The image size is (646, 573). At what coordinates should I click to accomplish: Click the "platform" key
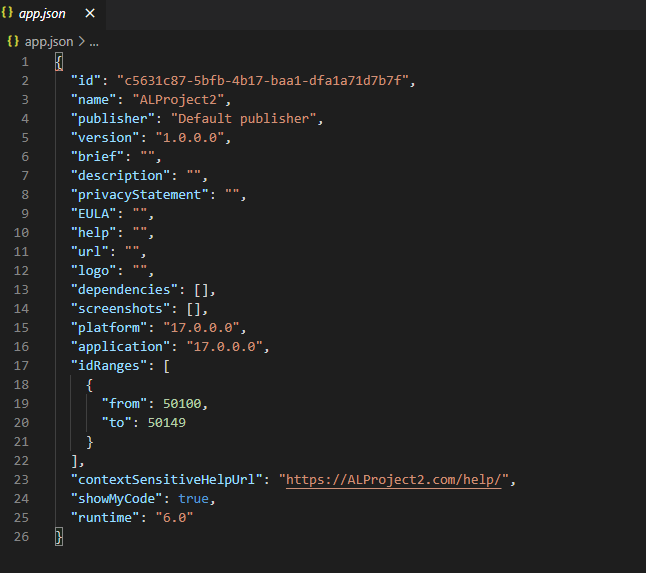[108, 328]
